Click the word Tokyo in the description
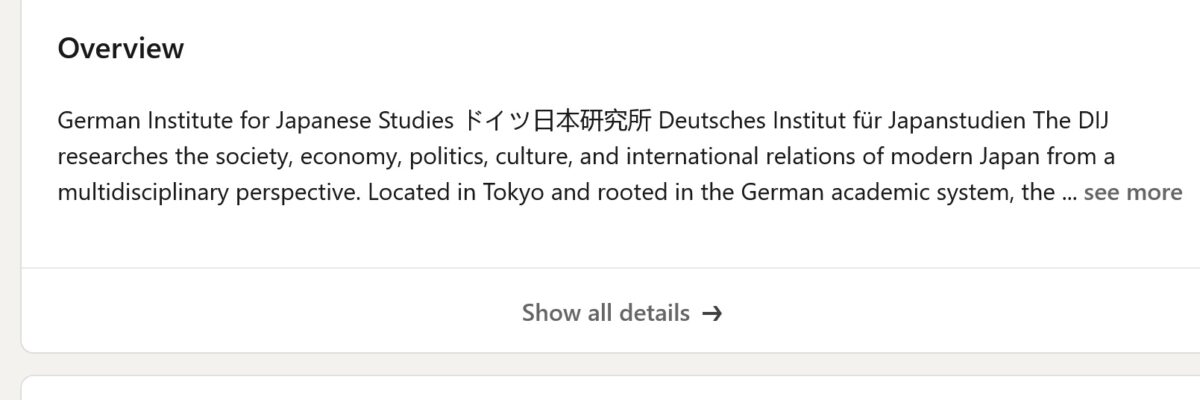Viewport: 1200px width, 400px height. (513, 192)
